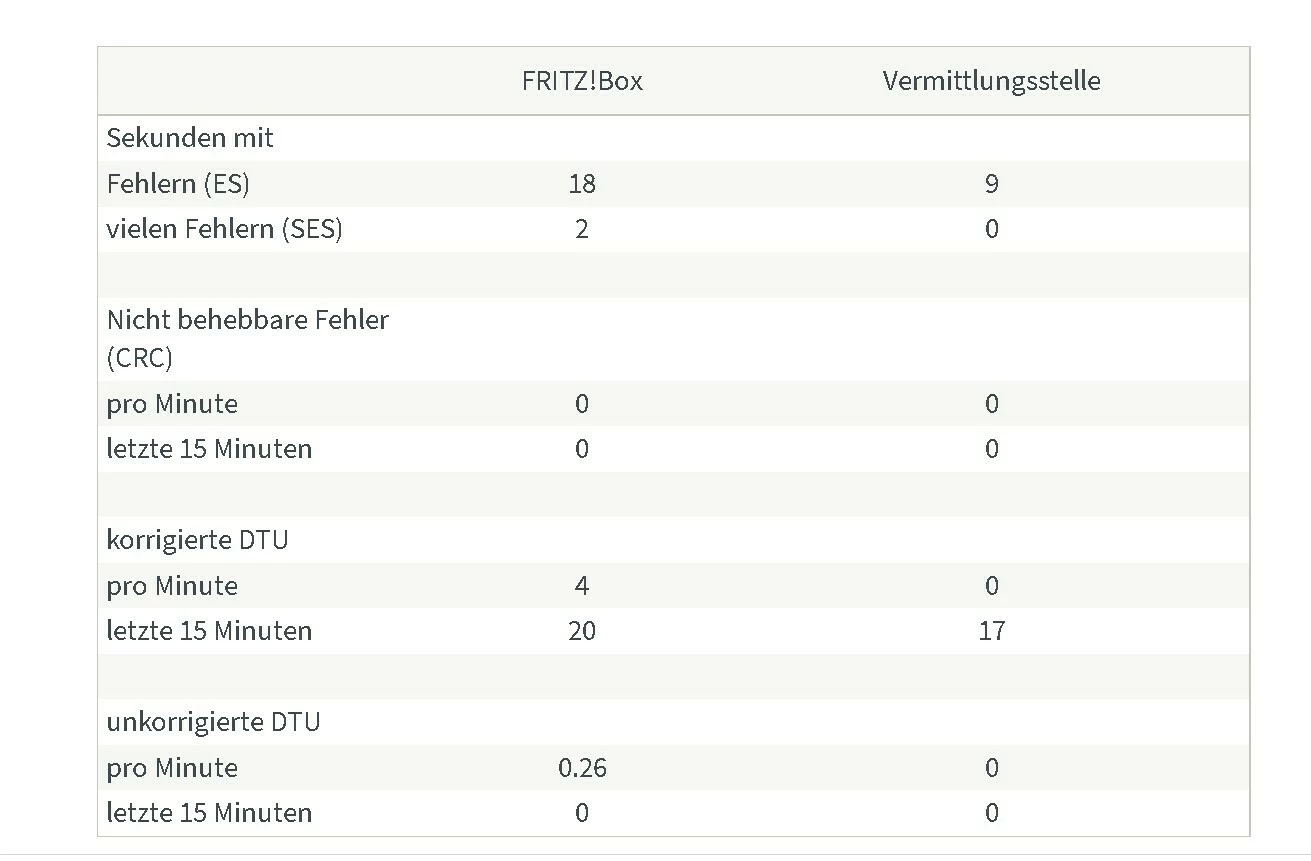Select FRITZ!Box korrigierte DTU value 20
Screen dimensions: 1311x861
[x=582, y=631]
